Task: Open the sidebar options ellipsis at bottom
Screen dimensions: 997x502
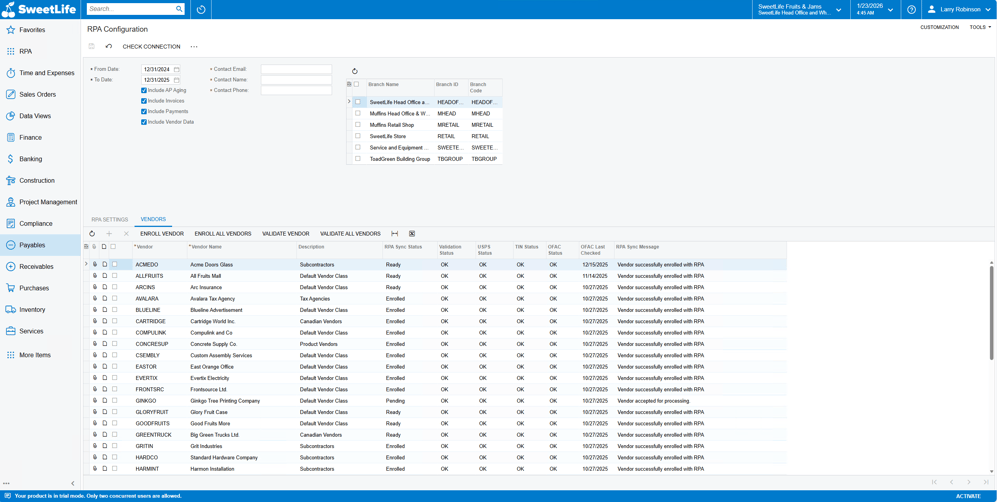Action: [6, 484]
